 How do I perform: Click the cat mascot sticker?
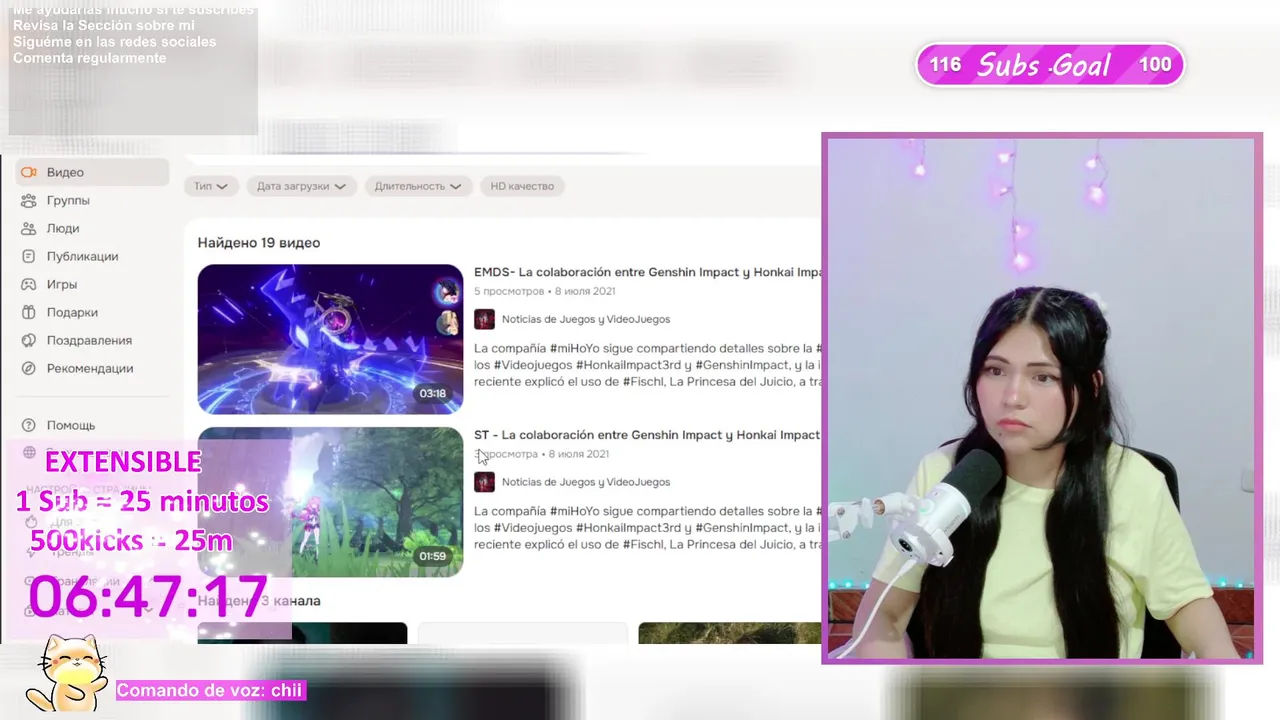coord(68,673)
